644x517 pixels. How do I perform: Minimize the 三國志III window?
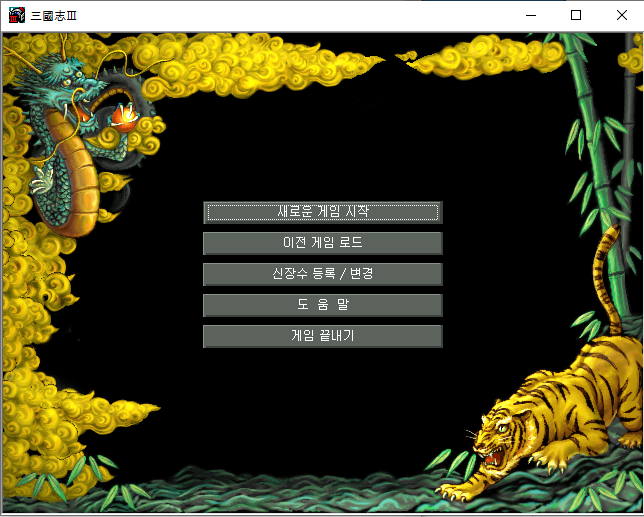click(531, 16)
